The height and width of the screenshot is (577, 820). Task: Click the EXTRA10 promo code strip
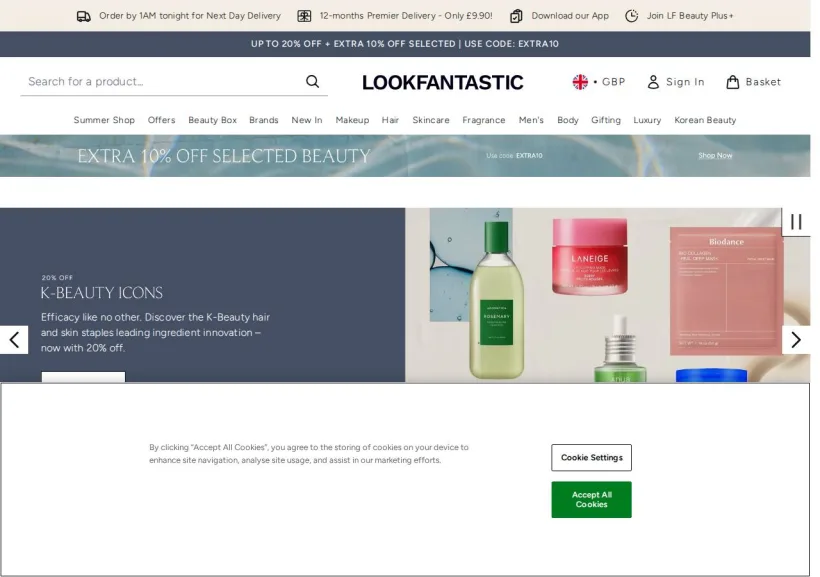(x=405, y=44)
